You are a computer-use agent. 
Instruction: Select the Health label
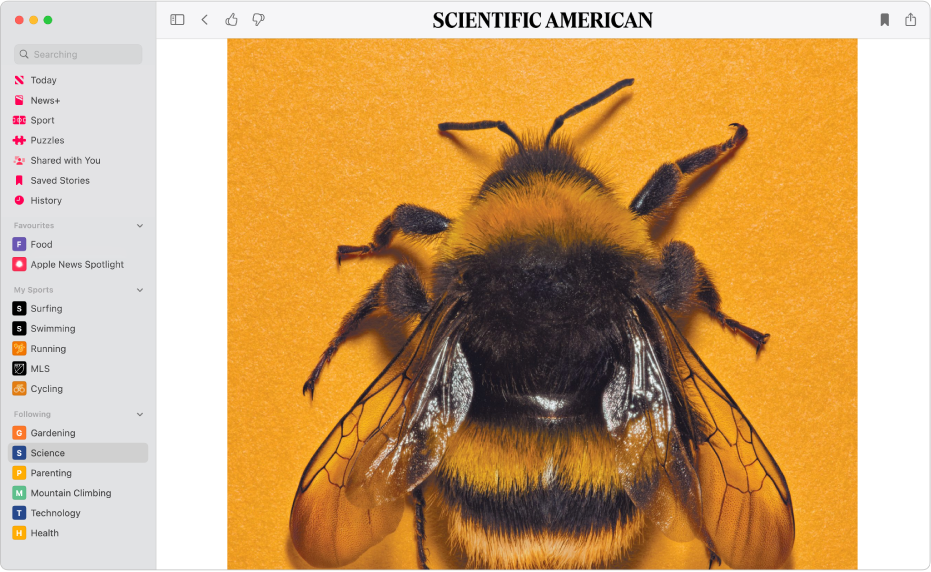[45, 533]
